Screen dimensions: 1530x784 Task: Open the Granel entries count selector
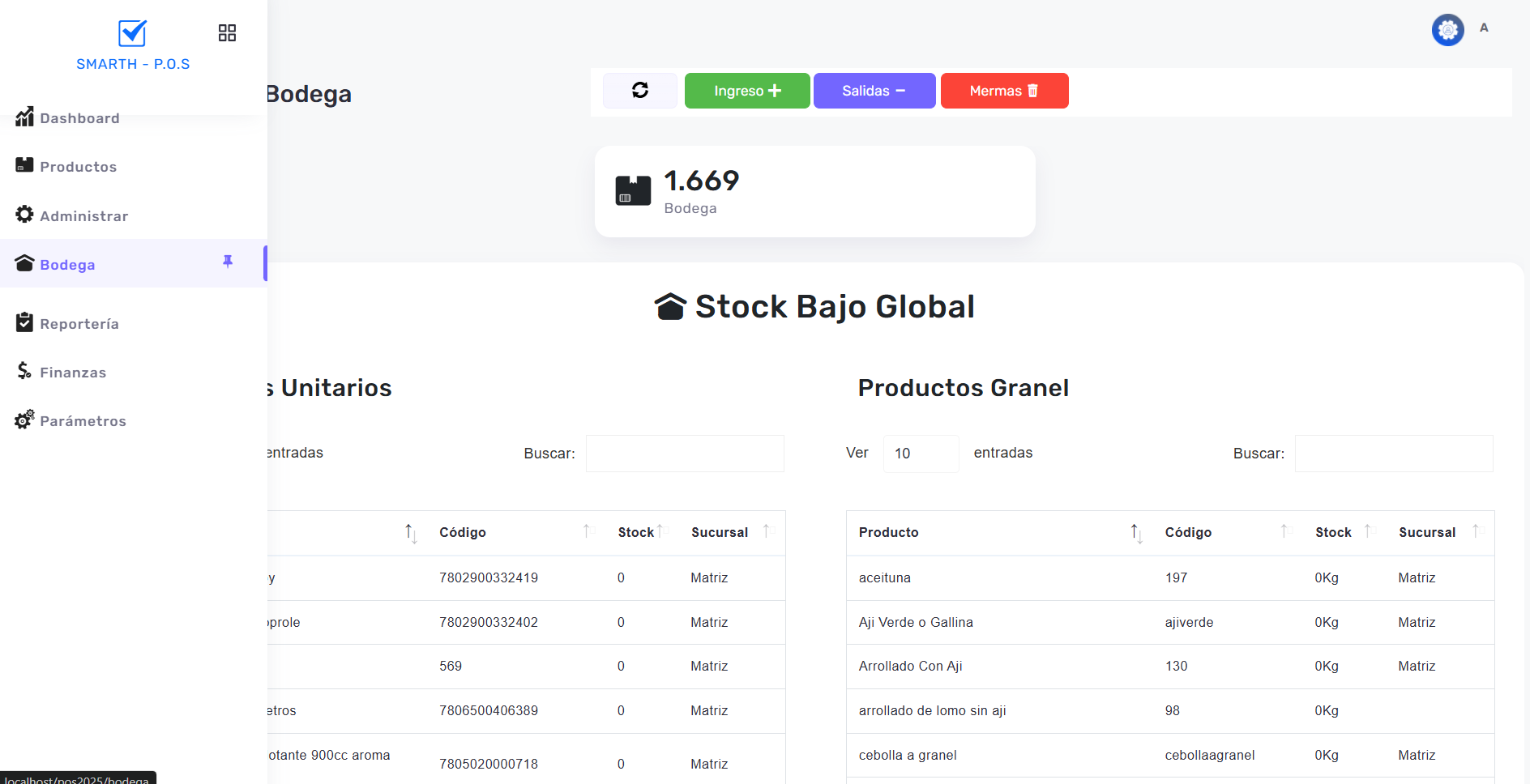click(x=921, y=454)
